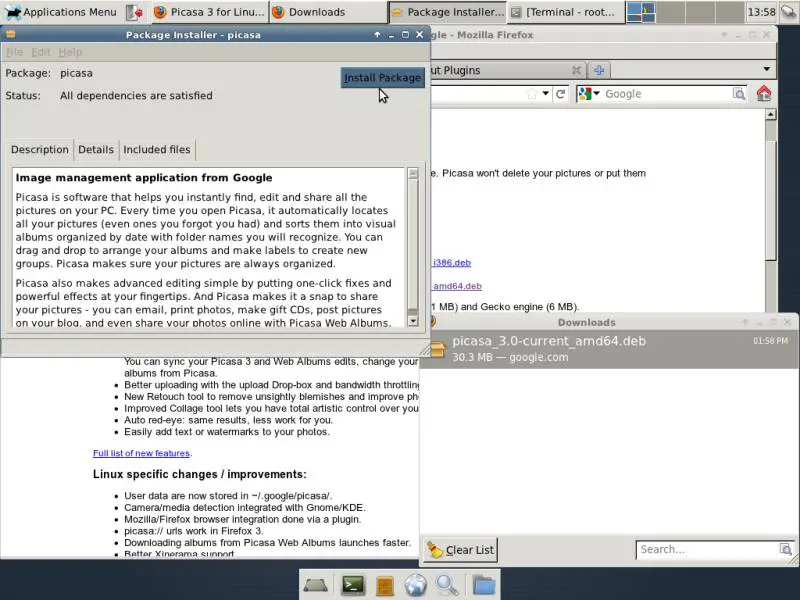Open the Google search engine dropdown
The width and height of the screenshot is (800, 600).
point(589,94)
